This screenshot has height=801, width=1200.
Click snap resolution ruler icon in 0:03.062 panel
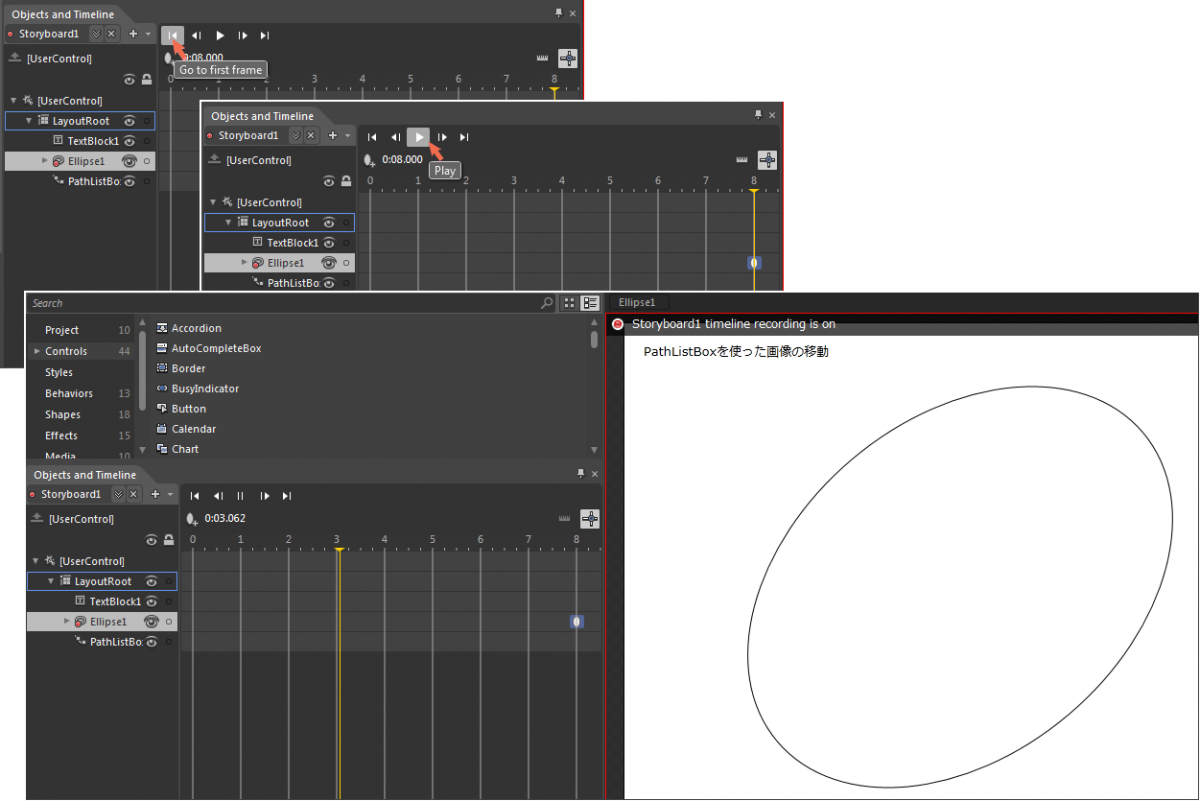pyautogui.click(x=564, y=518)
